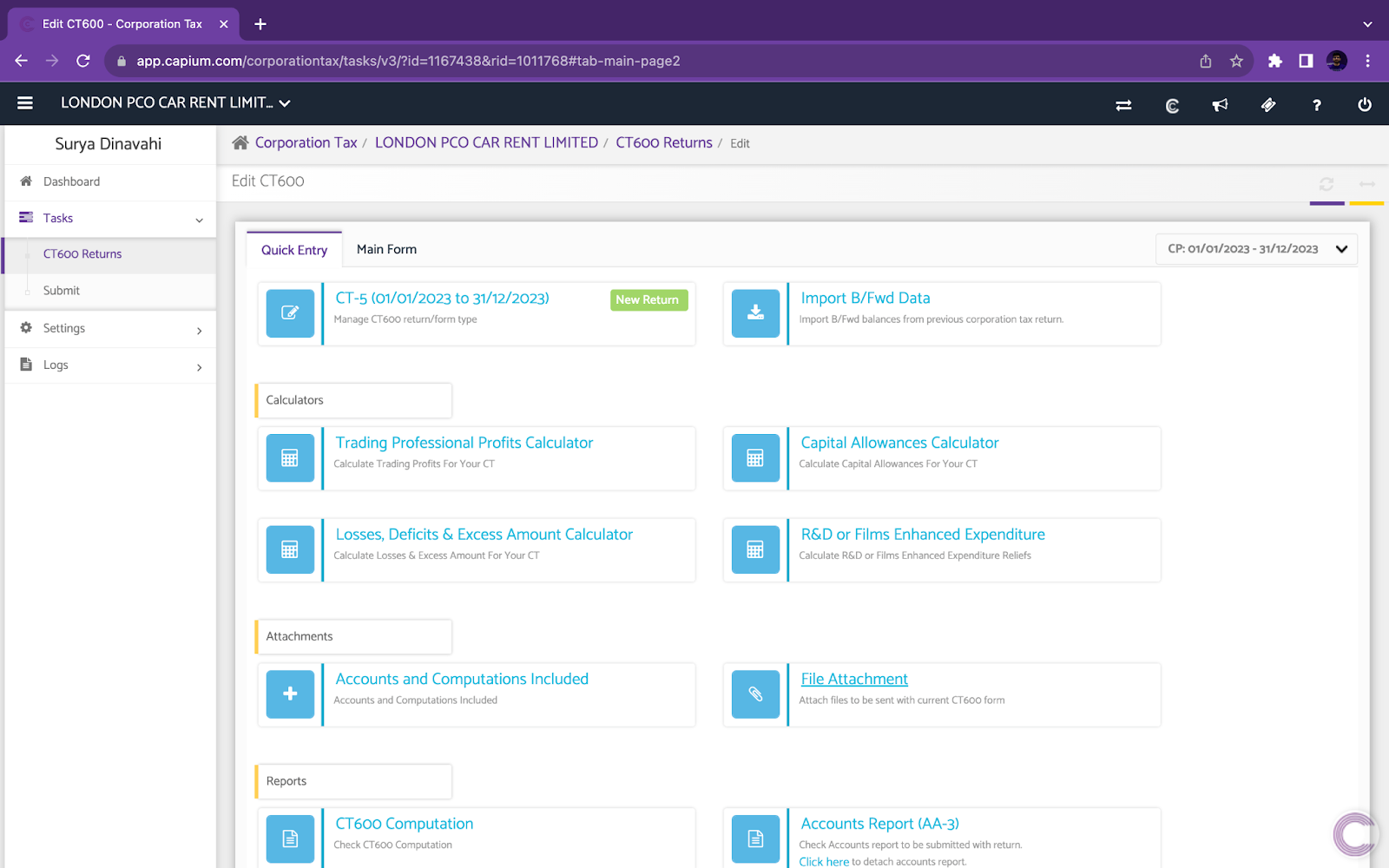Click document icon for CT600 Computation

pos(290,838)
